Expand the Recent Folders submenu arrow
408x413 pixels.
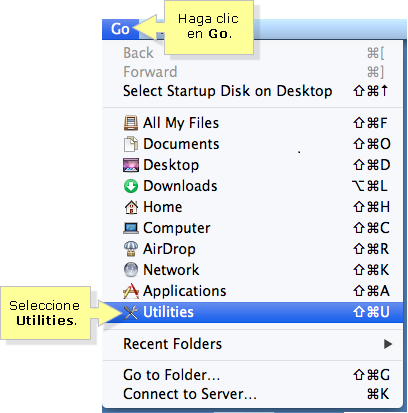388,344
